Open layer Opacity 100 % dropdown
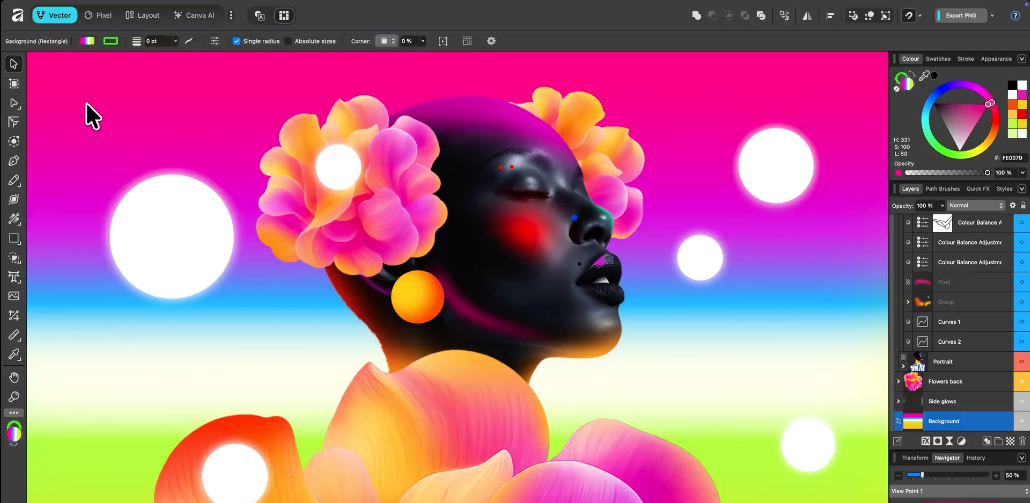This screenshot has width=1030, height=503. [942, 206]
